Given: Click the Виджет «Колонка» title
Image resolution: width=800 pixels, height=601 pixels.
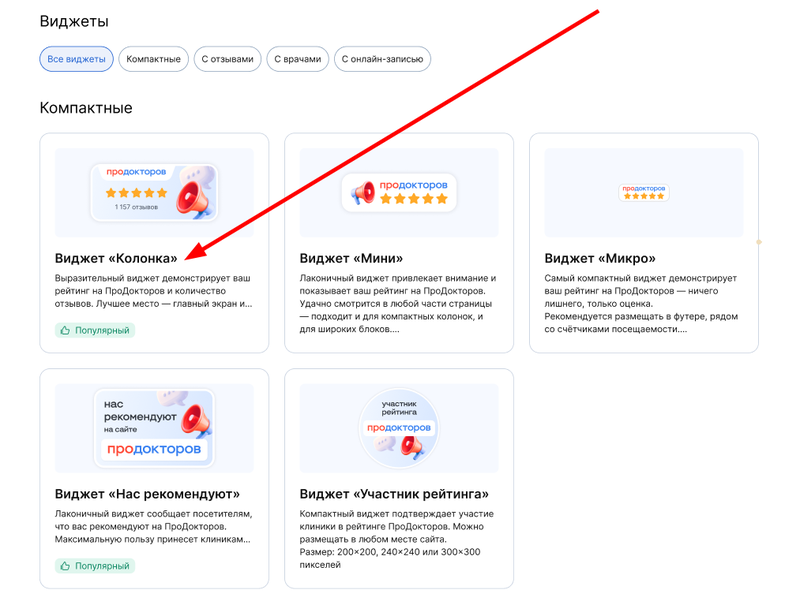Looking at the screenshot, I should coord(116,258).
